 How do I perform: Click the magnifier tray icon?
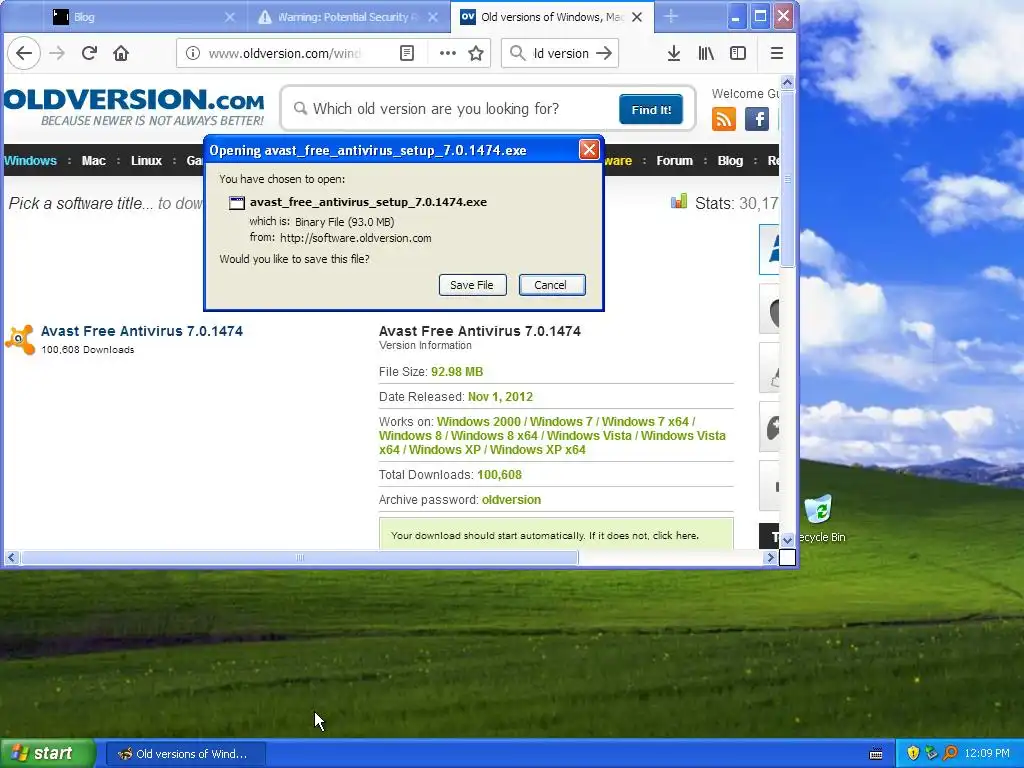950,753
